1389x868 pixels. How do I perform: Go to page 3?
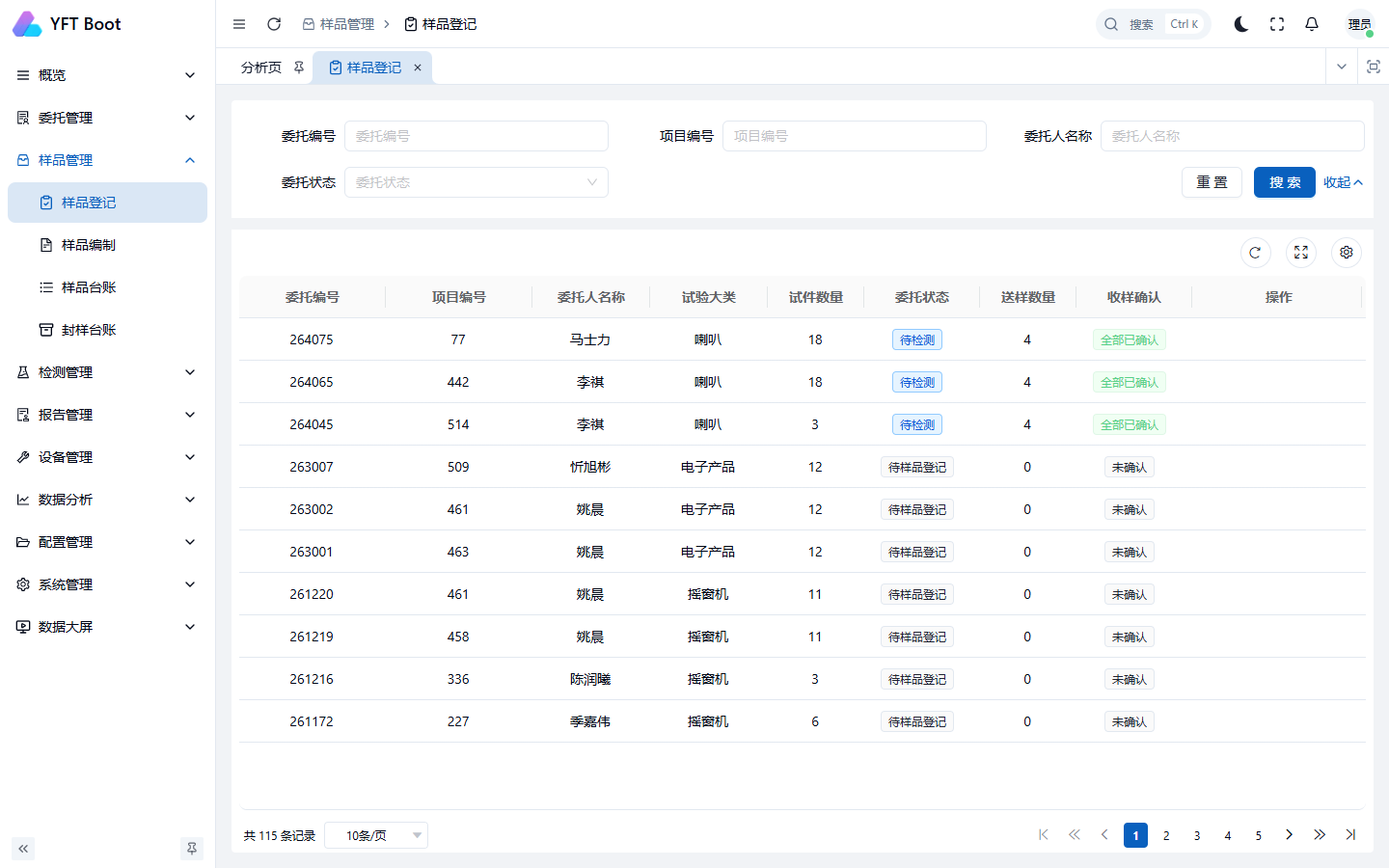tap(1197, 835)
